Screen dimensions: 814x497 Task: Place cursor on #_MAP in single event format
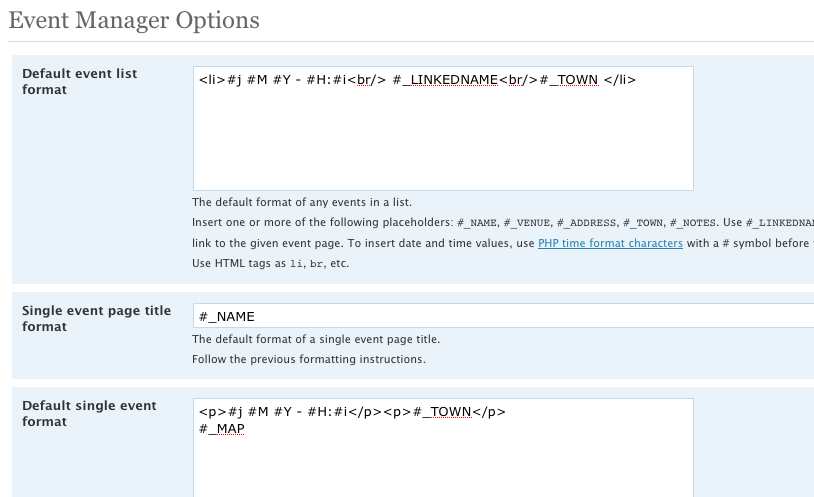pyautogui.click(x=222, y=429)
